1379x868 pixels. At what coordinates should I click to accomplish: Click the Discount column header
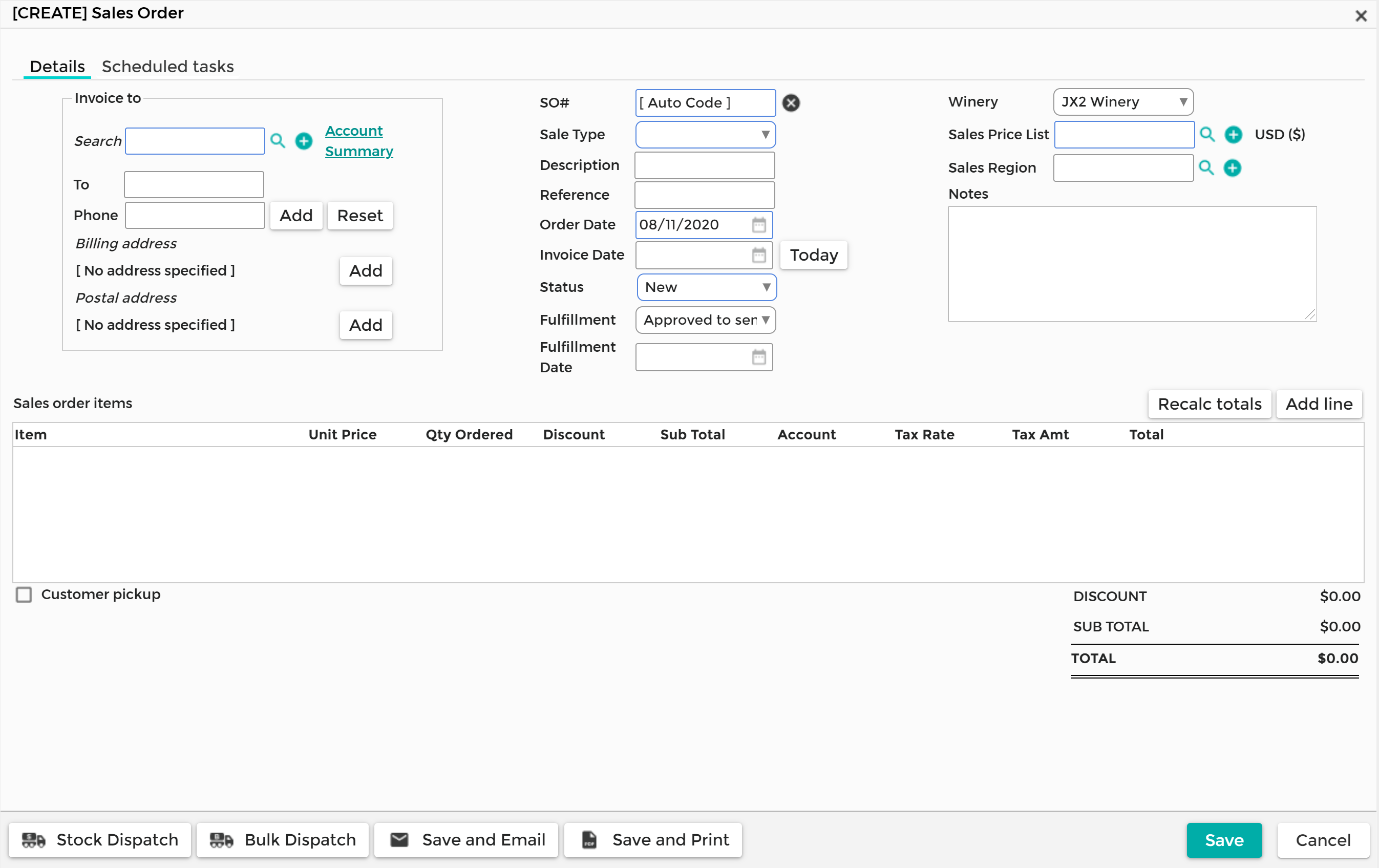point(574,435)
